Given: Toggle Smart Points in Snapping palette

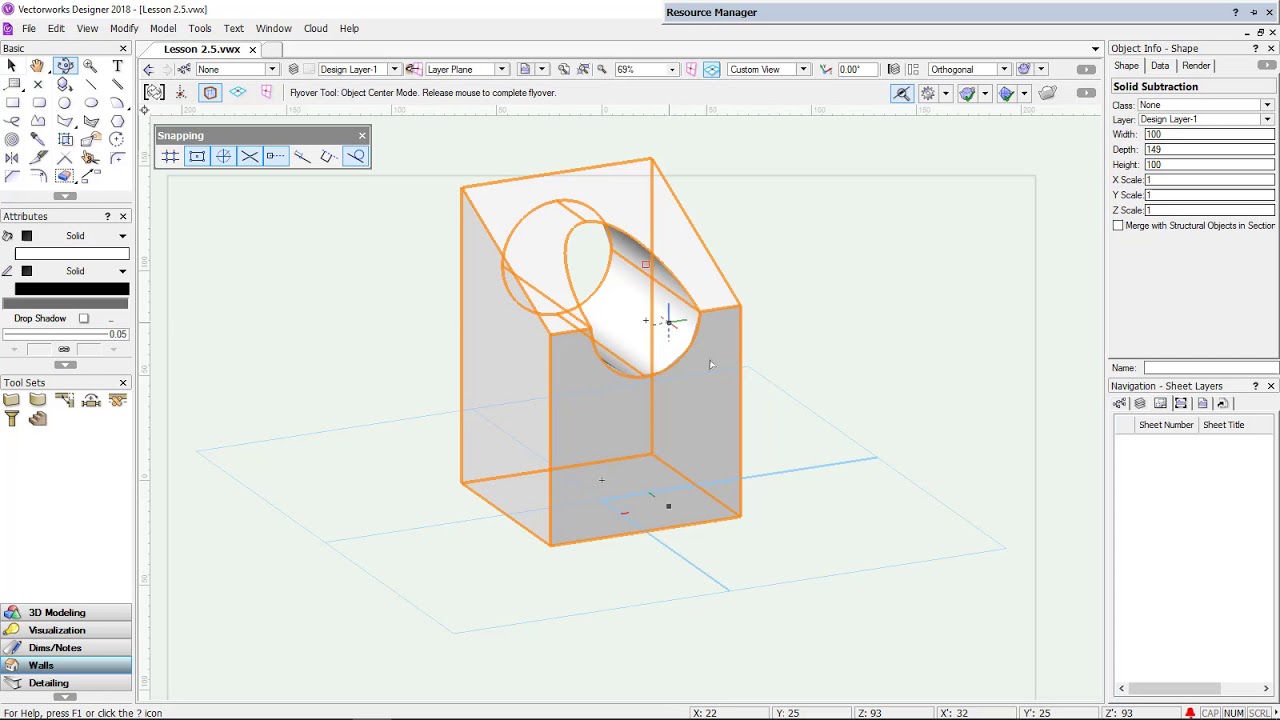Looking at the screenshot, I should pyautogui.click(x=276, y=156).
